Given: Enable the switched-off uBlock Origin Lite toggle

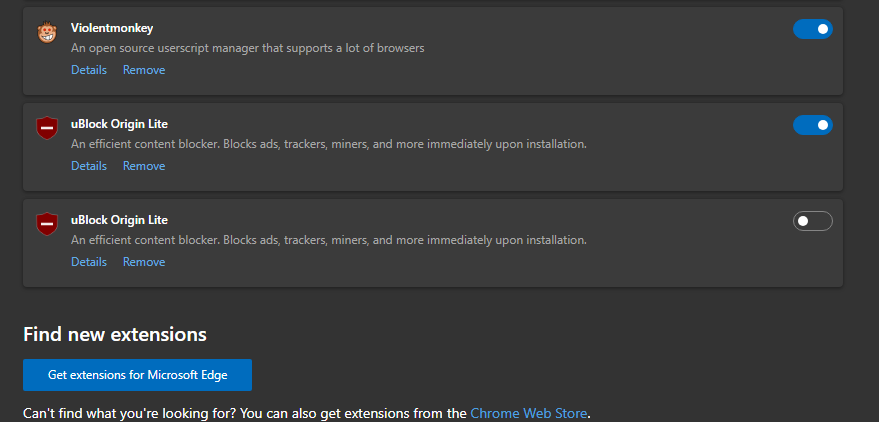Looking at the screenshot, I should (x=812, y=221).
